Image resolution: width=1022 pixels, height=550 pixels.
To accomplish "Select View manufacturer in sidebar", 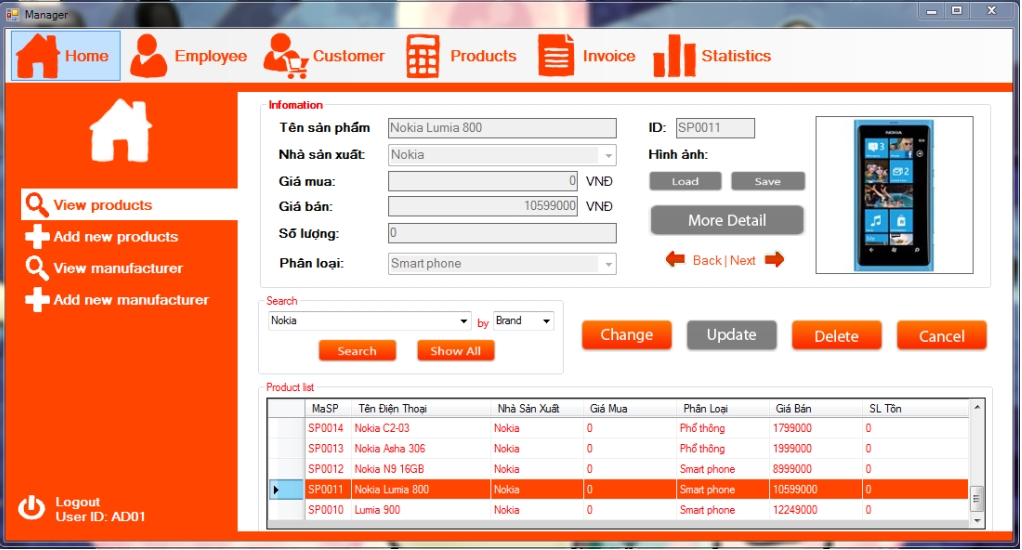I will pyautogui.click(x=118, y=268).
